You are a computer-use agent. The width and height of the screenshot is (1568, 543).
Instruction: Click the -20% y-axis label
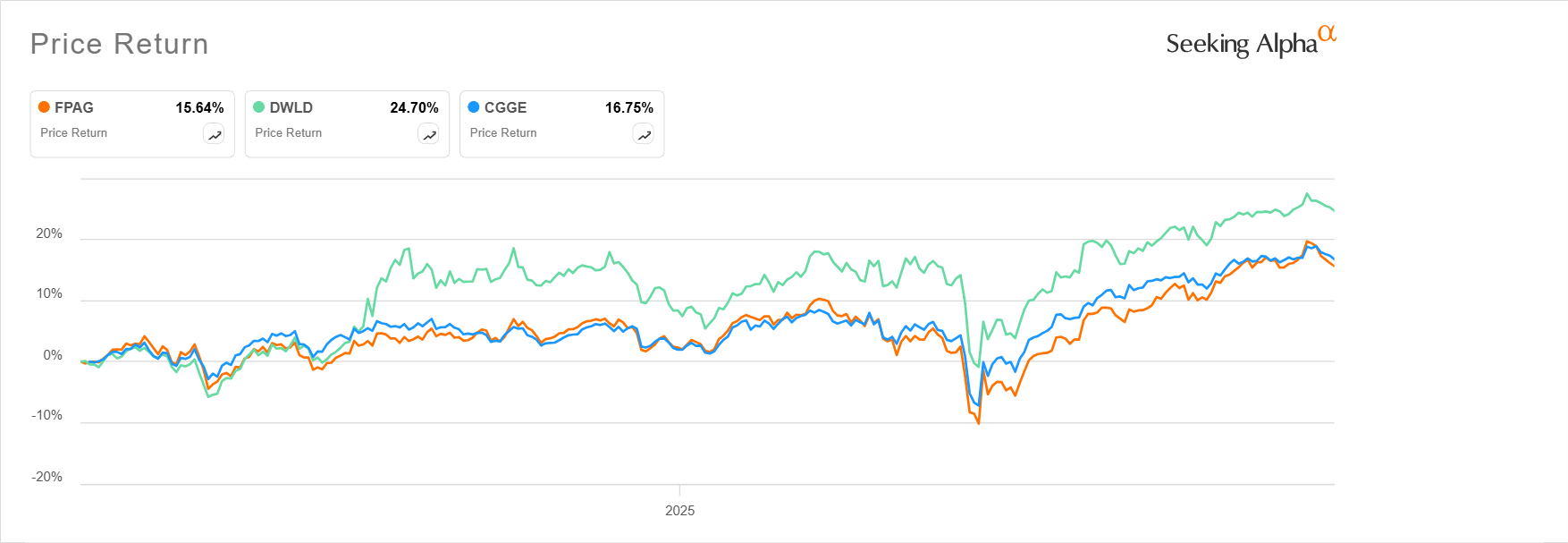point(47,477)
